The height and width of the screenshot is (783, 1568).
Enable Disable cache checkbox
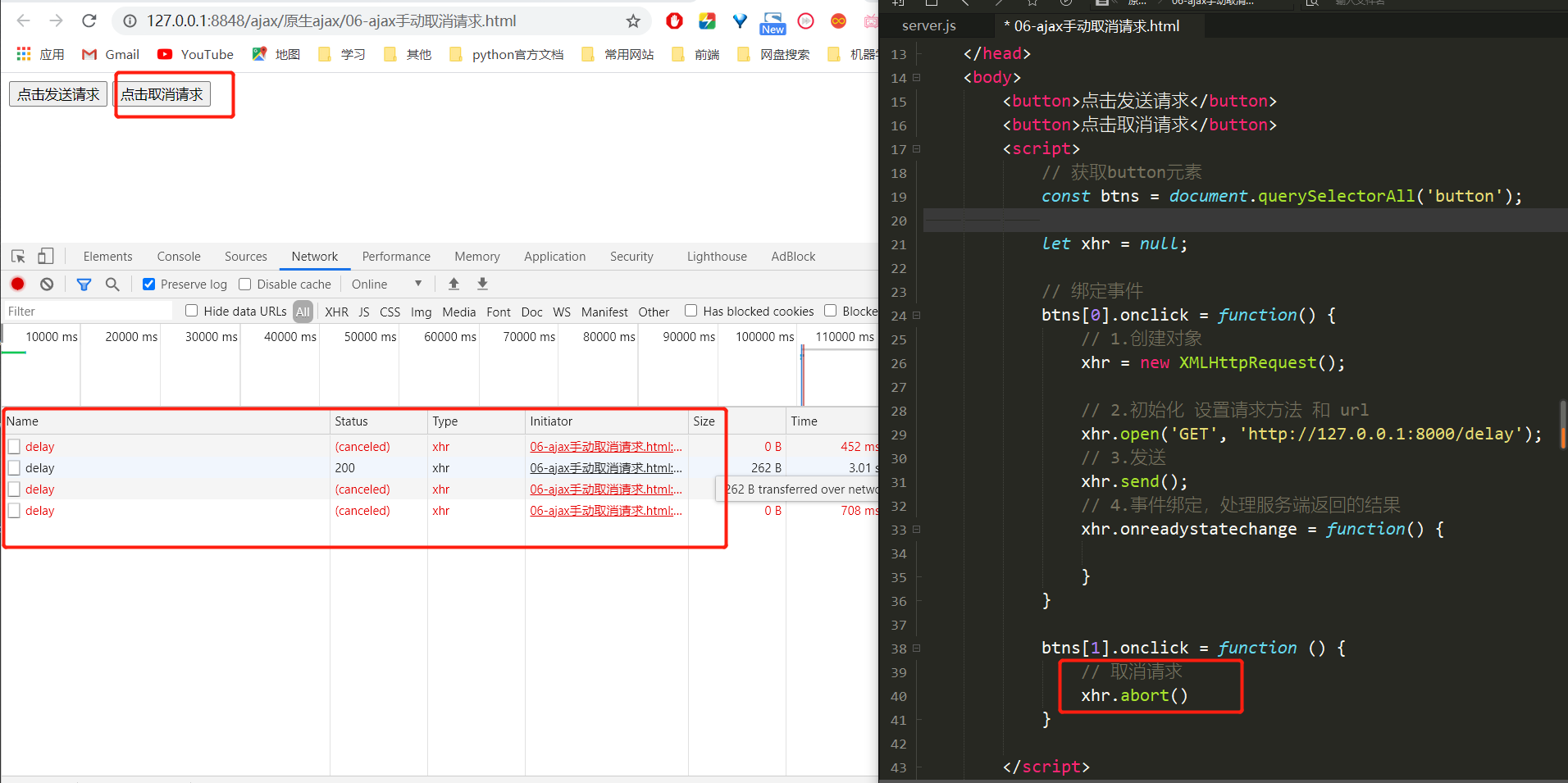click(x=244, y=284)
